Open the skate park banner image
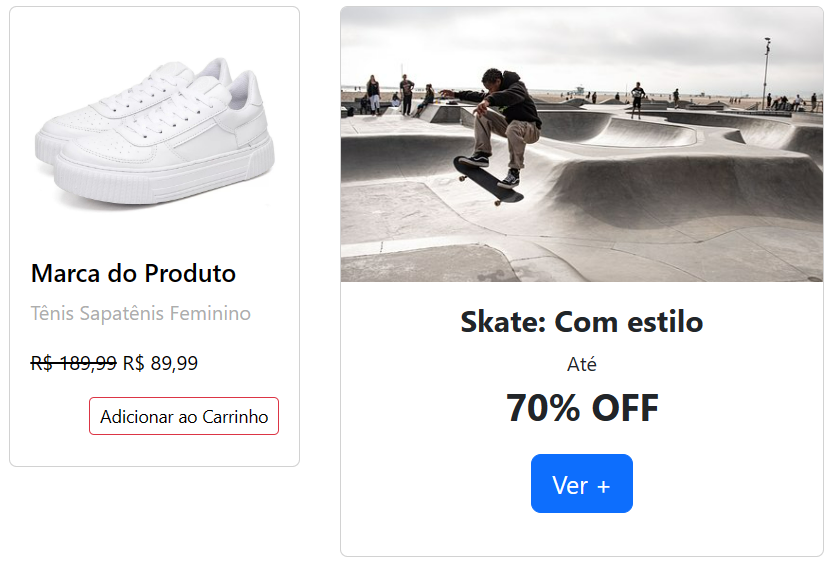The width and height of the screenshot is (832, 569). click(x=581, y=145)
